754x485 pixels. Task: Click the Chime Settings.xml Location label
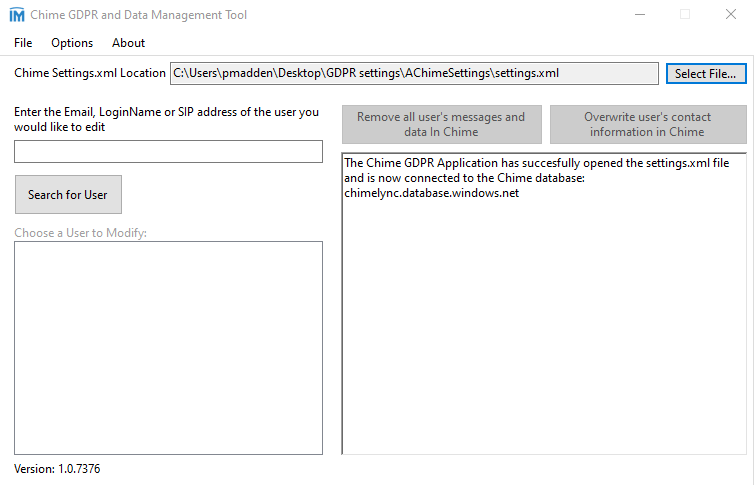[90, 74]
